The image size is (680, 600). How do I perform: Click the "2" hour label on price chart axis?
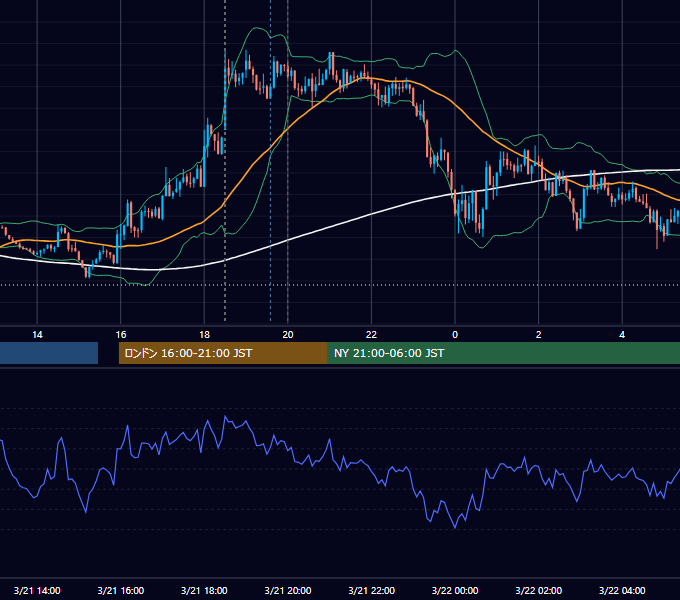pos(539,335)
